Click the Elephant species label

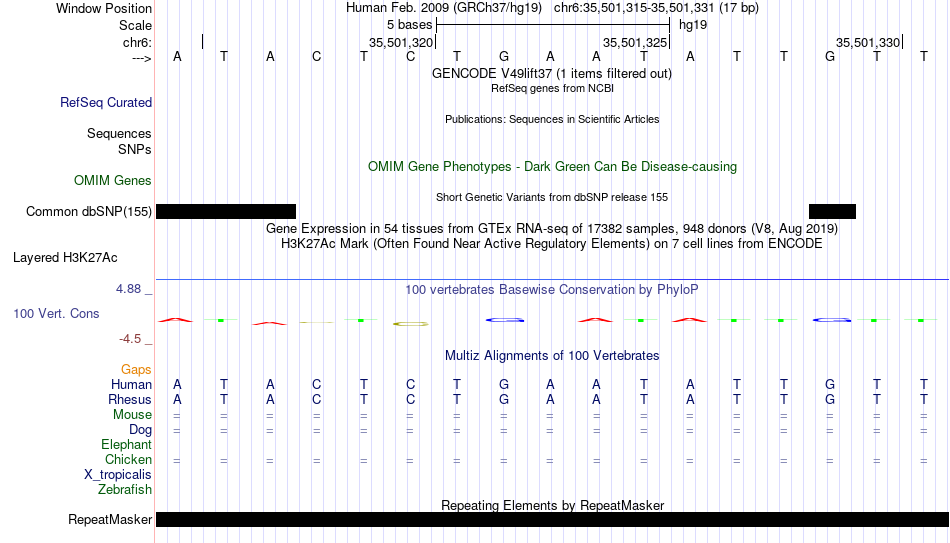click(127, 445)
